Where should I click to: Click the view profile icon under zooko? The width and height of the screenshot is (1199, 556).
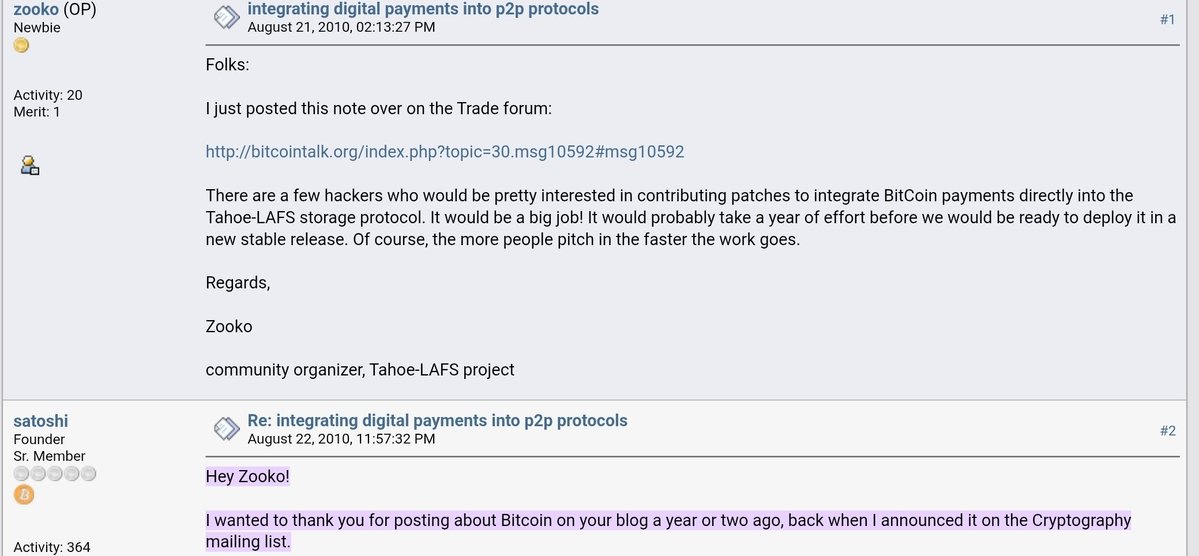click(30, 165)
